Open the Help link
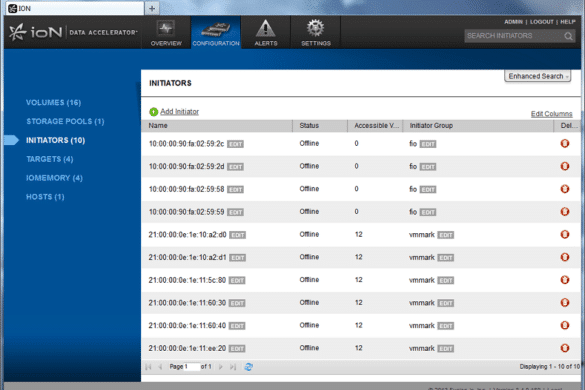Image resolution: width=585 pixels, height=390 pixels. [567, 22]
